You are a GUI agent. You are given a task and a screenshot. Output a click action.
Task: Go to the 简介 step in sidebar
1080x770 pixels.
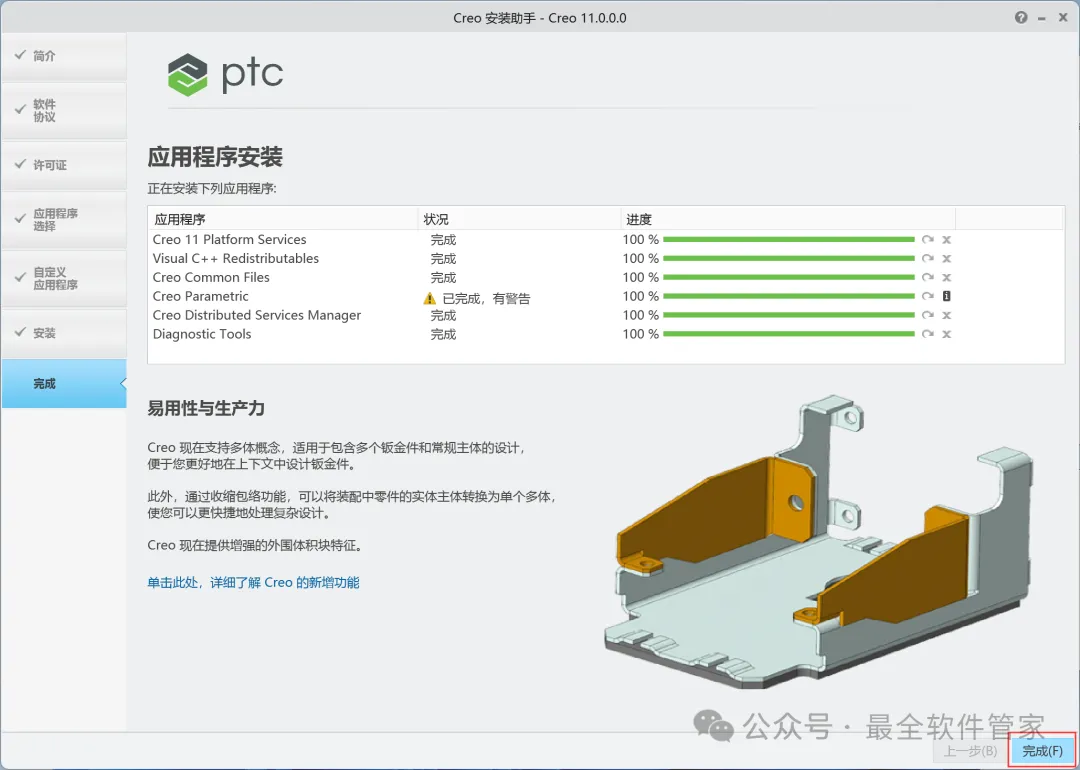pyautogui.click(x=64, y=56)
